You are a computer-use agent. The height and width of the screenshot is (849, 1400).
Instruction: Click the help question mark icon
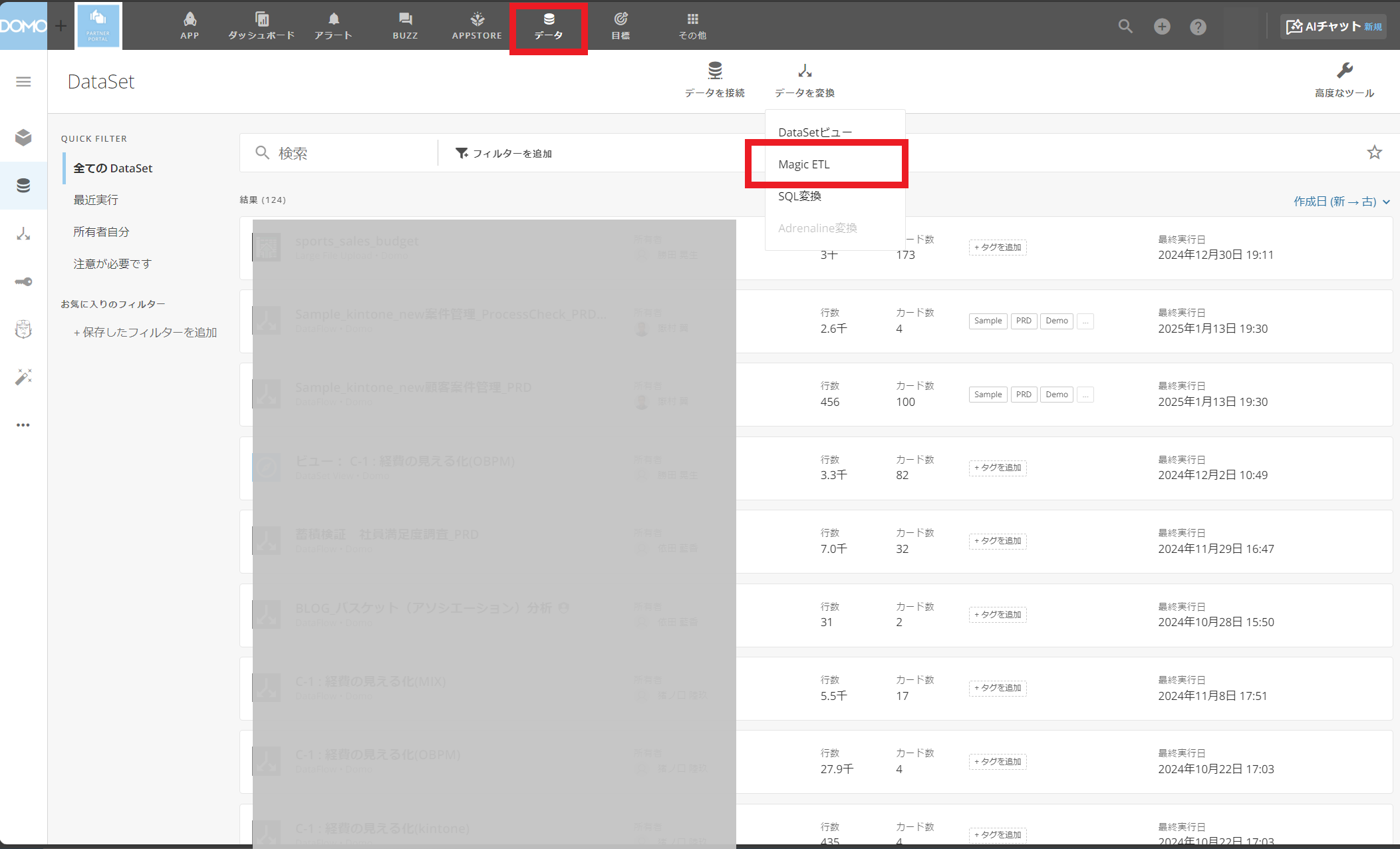(x=1198, y=27)
